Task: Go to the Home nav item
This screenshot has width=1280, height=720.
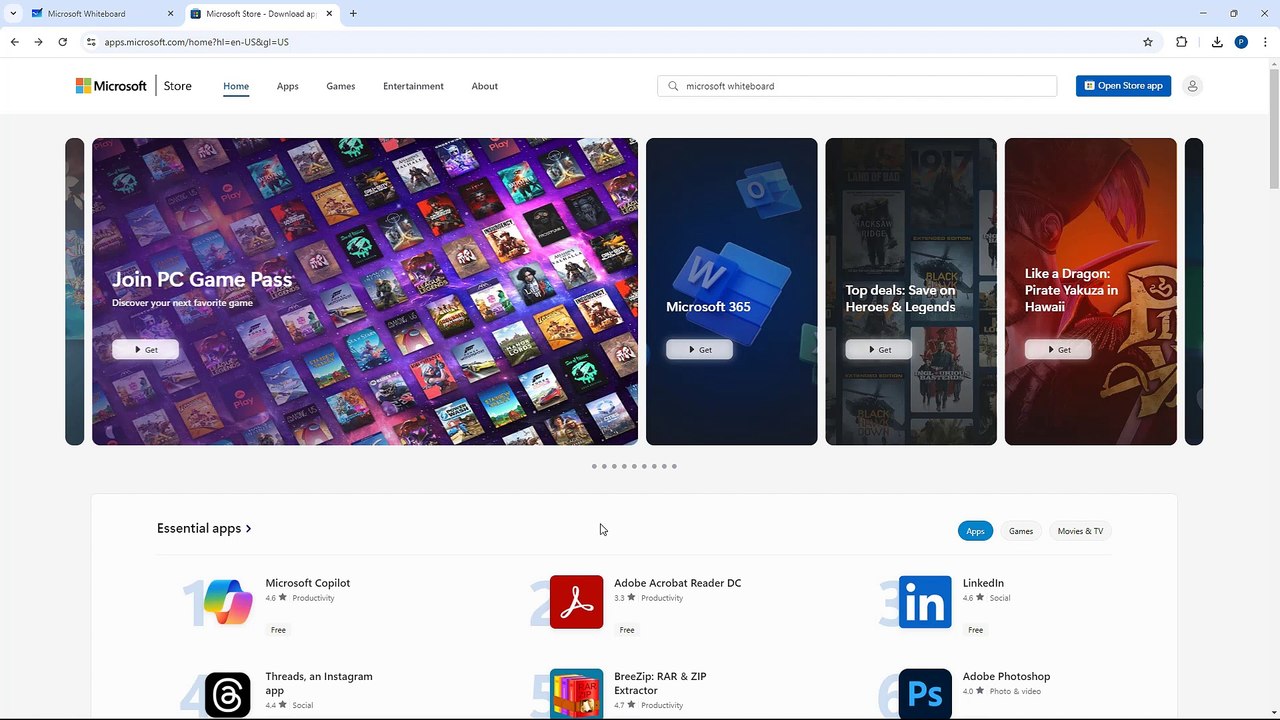Action: point(236,86)
